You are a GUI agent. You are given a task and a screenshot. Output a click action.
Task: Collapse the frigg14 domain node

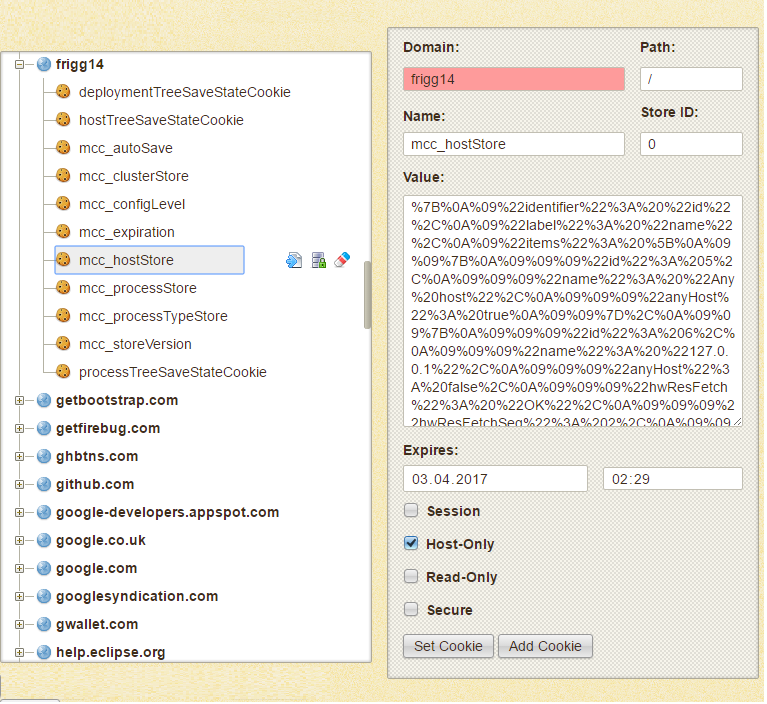(x=19, y=64)
